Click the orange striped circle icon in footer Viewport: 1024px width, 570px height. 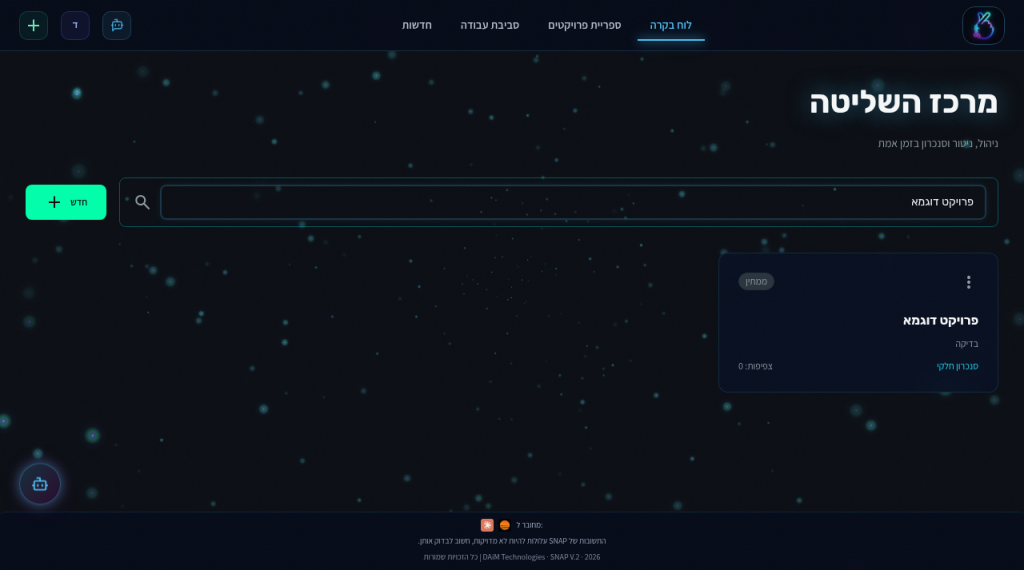[505, 525]
